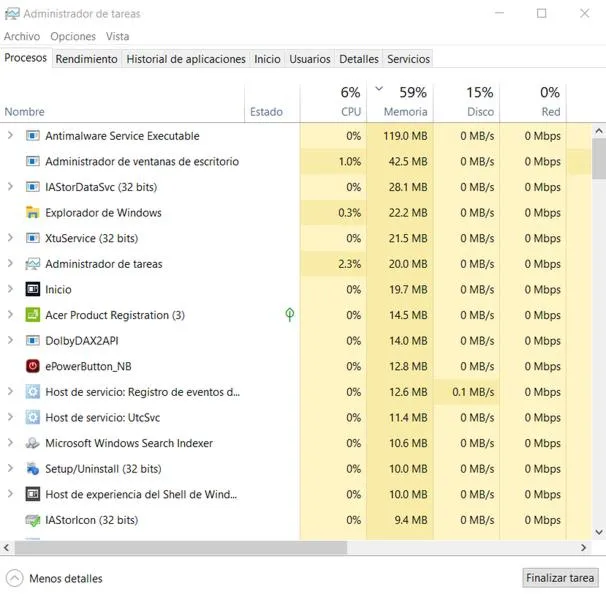606x600 pixels.
Task: Sort processes by Red column
Action: click(533, 103)
